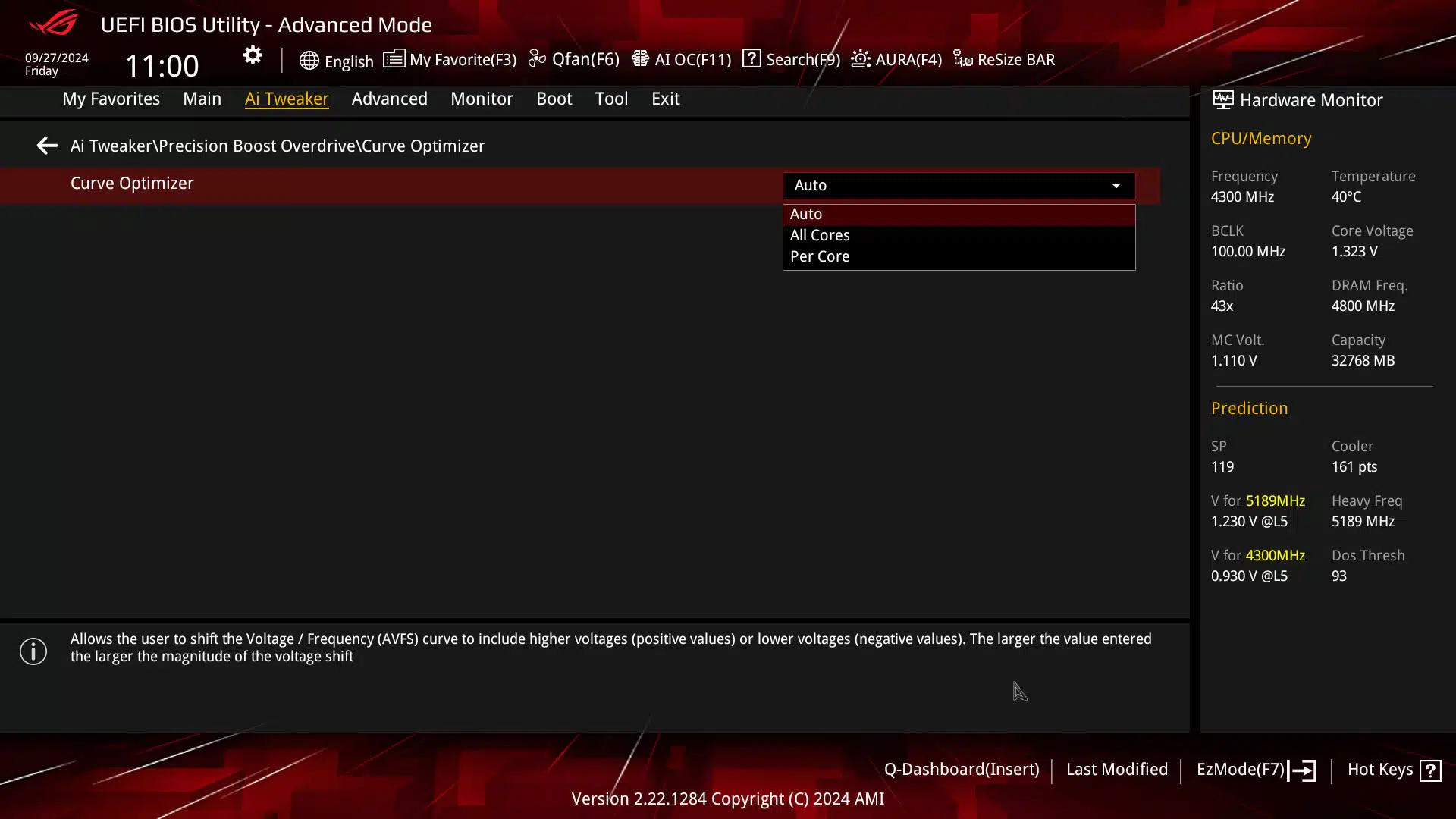Launch Qfan(F6) control

point(585,59)
